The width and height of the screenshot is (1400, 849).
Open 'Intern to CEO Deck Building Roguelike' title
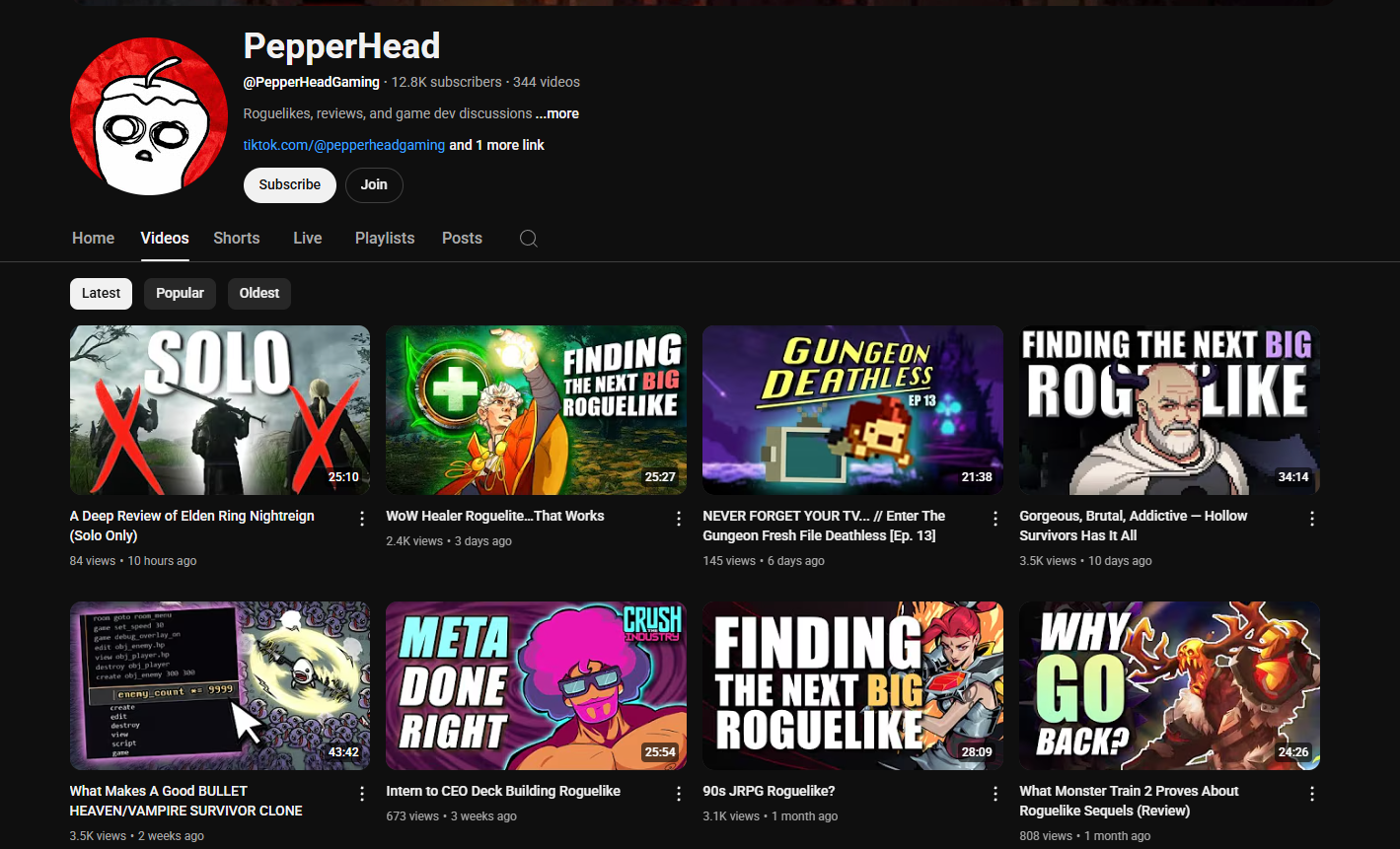click(503, 791)
